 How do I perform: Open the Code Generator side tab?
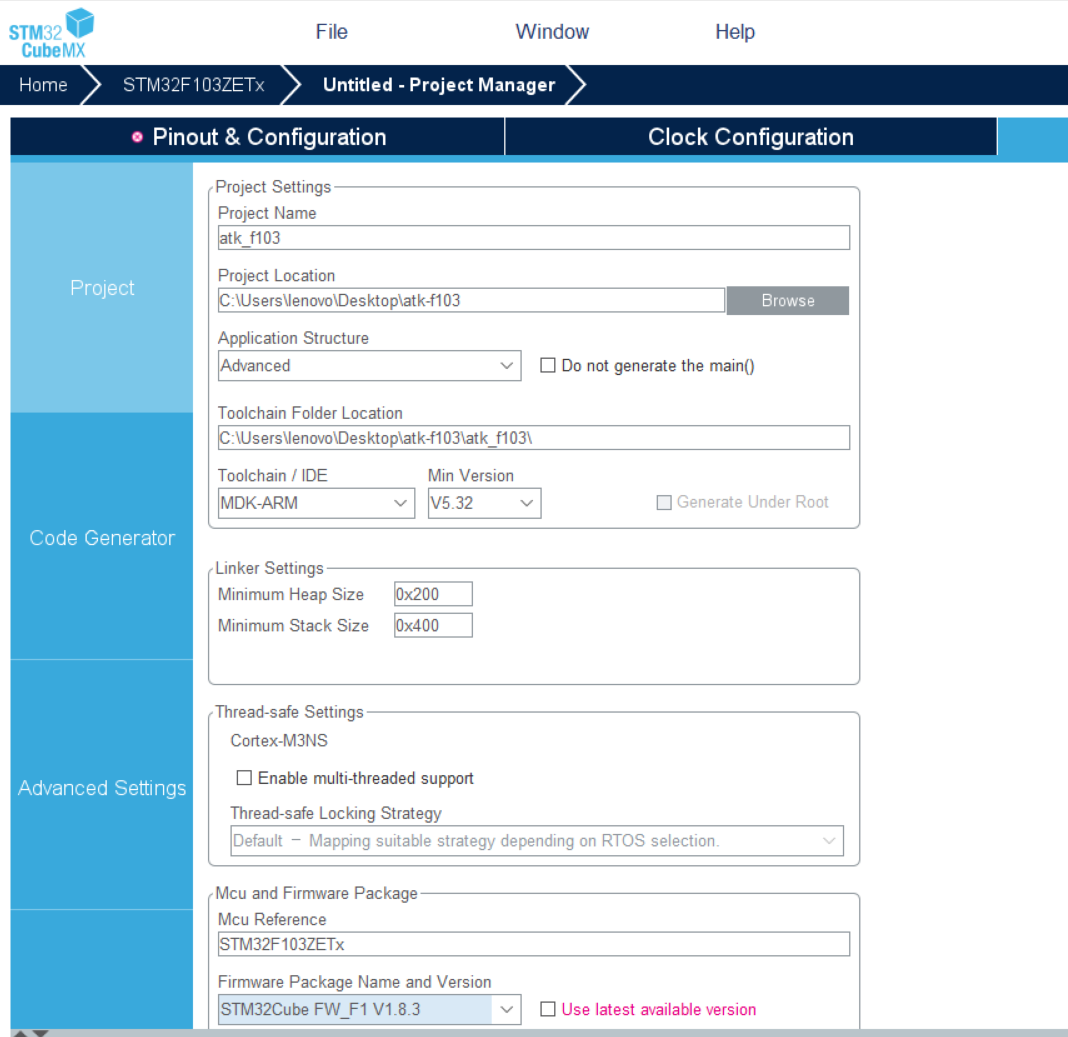point(102,538)
